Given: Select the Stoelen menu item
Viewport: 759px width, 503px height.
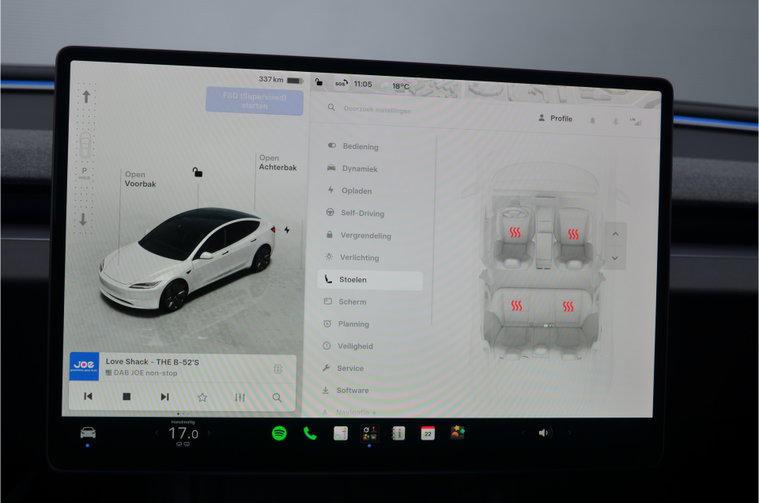Looking at the screenshot, I should (370, 280).
